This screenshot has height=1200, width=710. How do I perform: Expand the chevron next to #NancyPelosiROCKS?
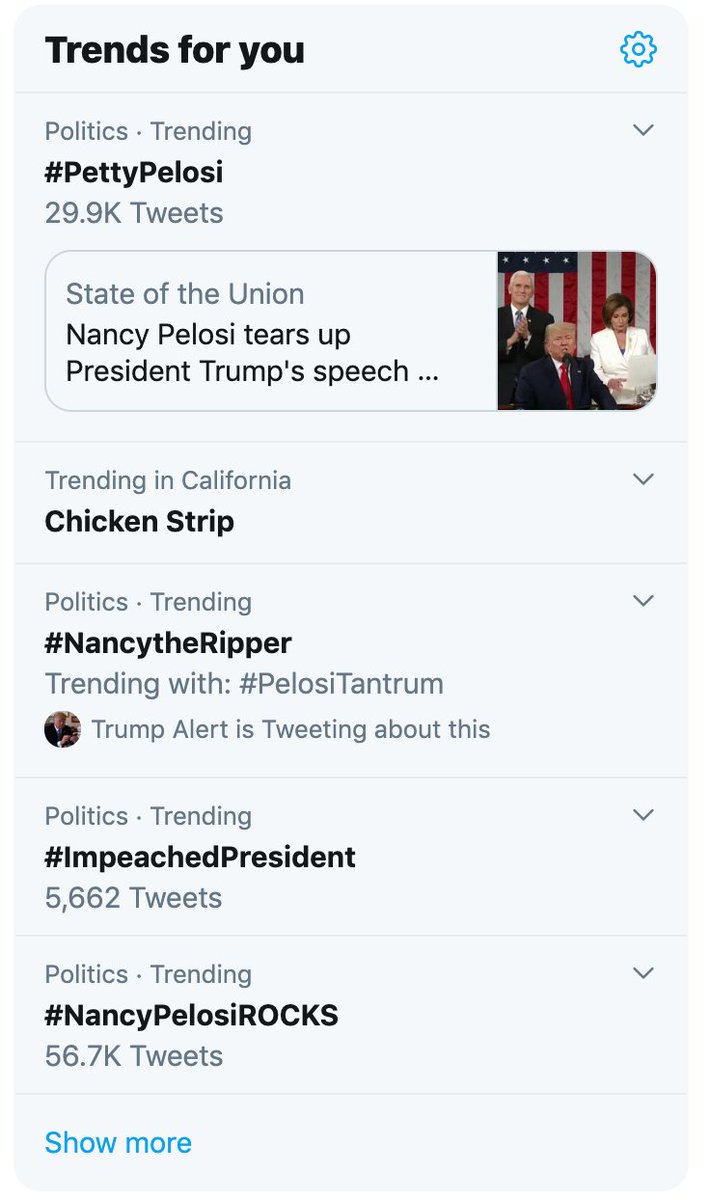pos(644,972)
